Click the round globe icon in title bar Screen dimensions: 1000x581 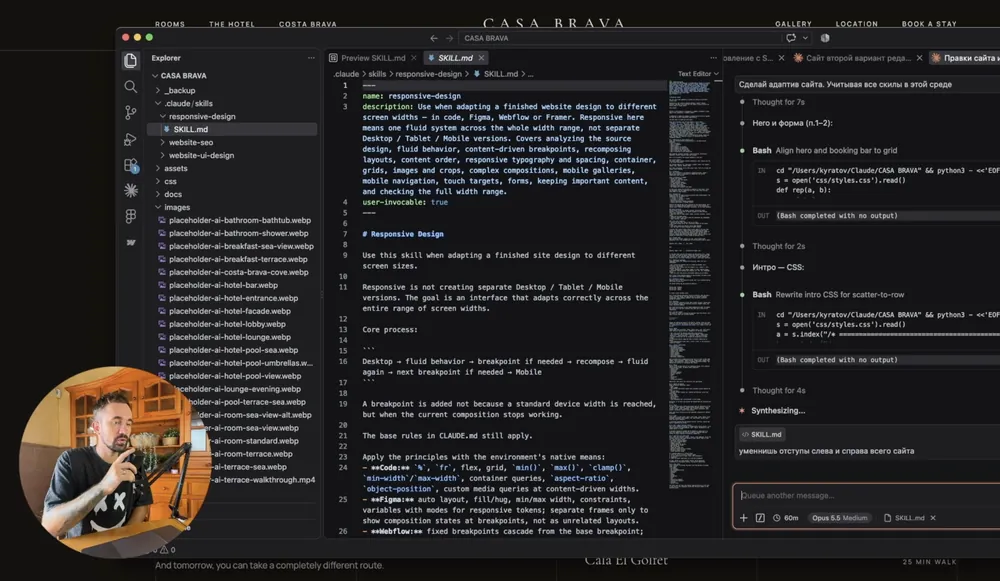(825, 38)
